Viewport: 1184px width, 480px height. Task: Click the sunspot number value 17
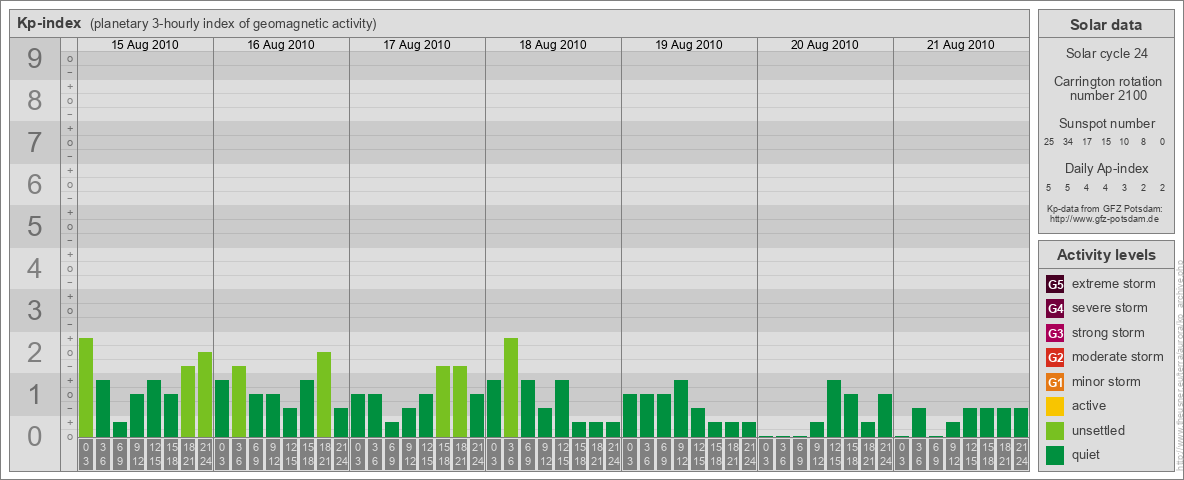1087,142
